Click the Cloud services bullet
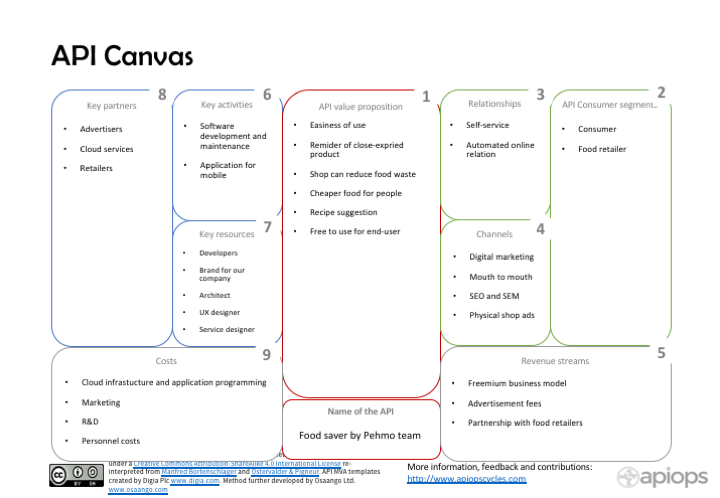Viewport: 720px width, 498px height. [x=107, y=149]
